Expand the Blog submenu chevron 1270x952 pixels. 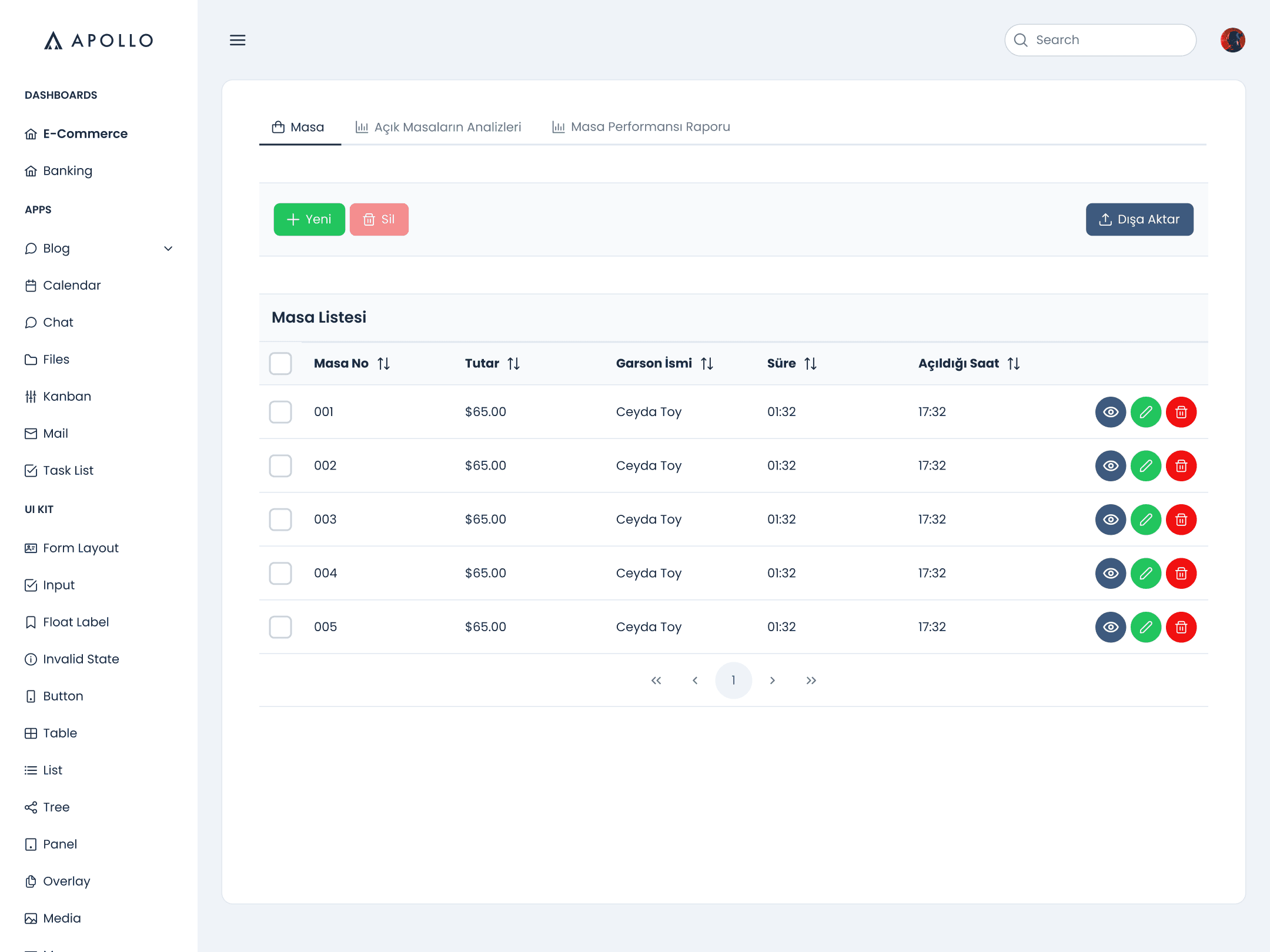coord(168,249)
